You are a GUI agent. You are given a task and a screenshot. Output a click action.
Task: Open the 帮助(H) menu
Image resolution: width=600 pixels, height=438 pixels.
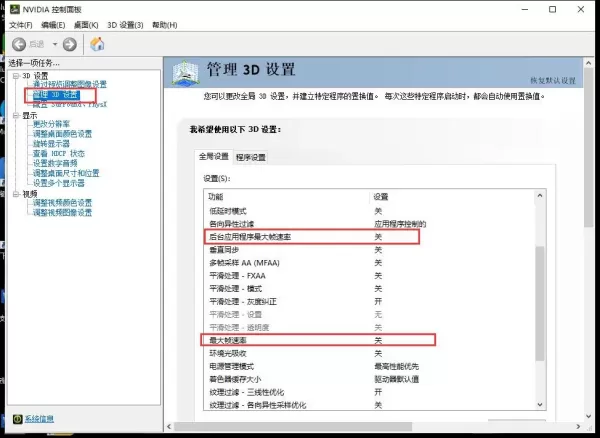pos(165,25)
